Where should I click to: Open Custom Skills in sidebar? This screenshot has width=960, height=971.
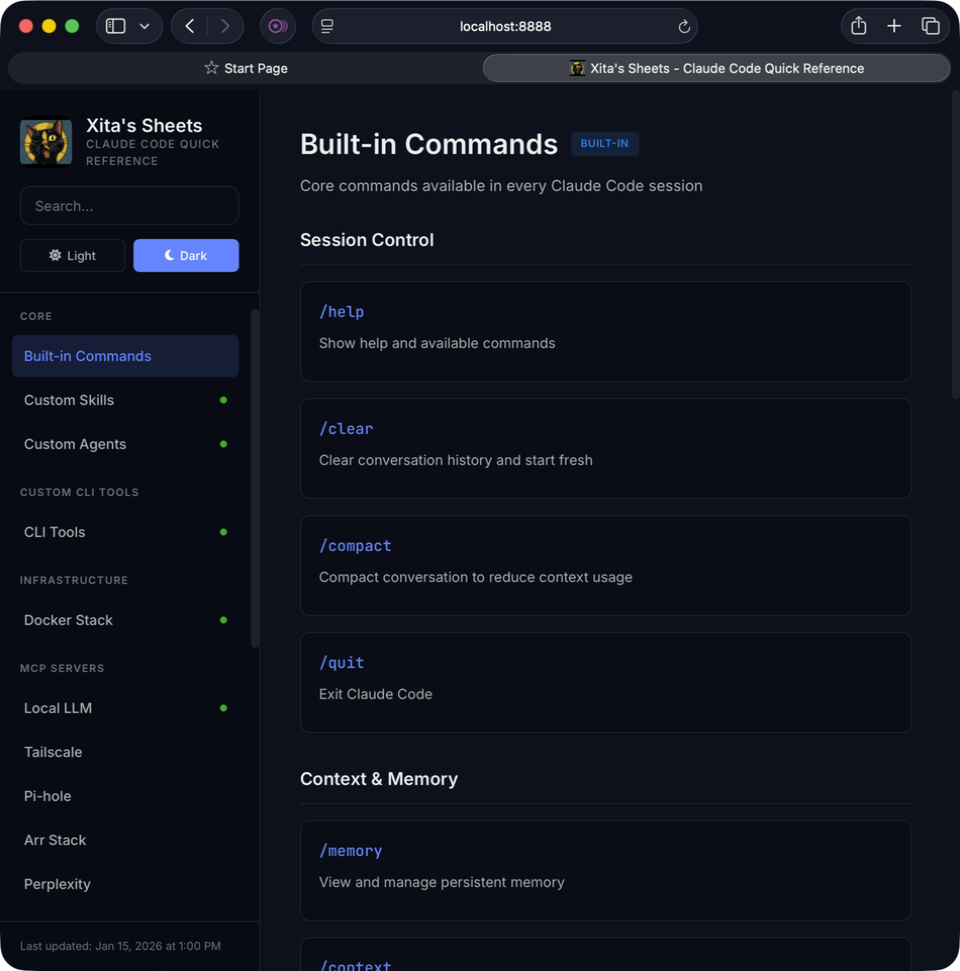125,400
